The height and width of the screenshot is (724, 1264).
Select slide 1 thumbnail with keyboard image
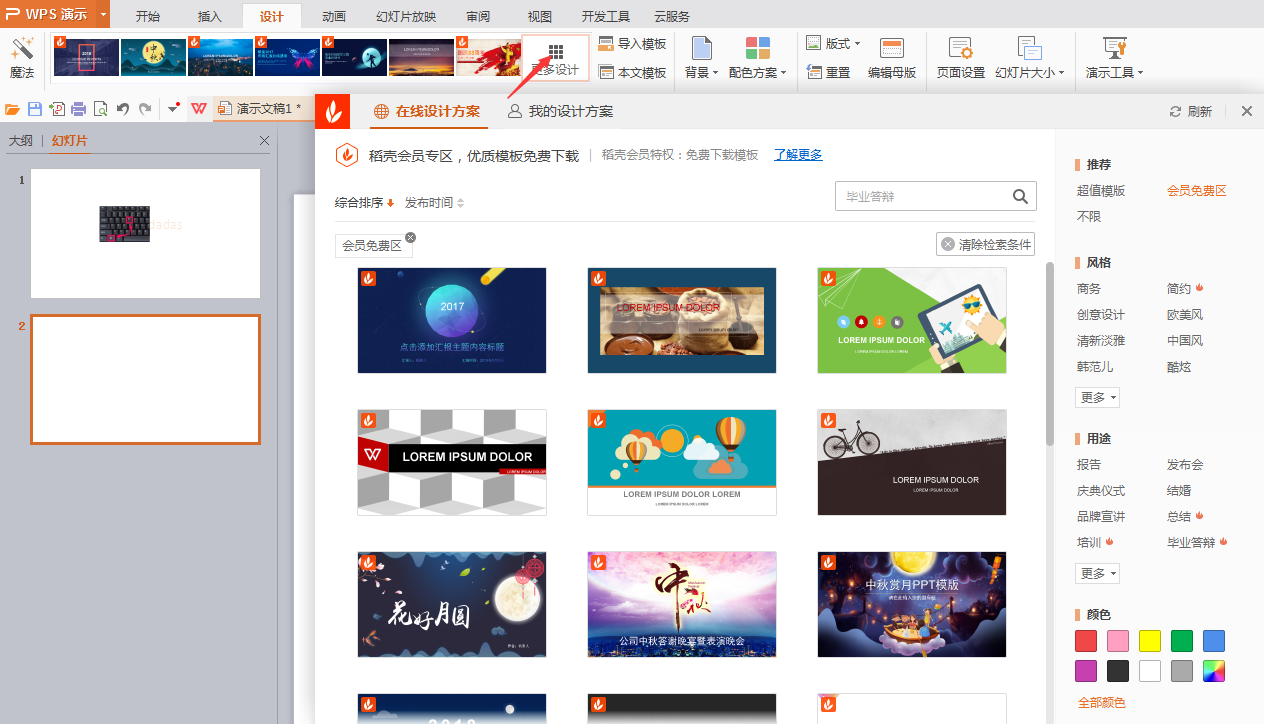click(x=145, y=233)
